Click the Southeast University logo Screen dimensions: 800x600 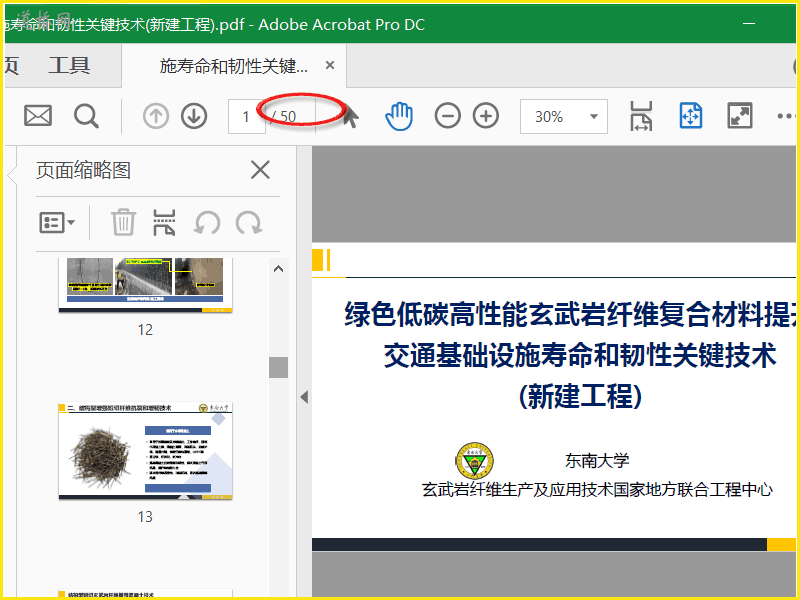(474, 460)
